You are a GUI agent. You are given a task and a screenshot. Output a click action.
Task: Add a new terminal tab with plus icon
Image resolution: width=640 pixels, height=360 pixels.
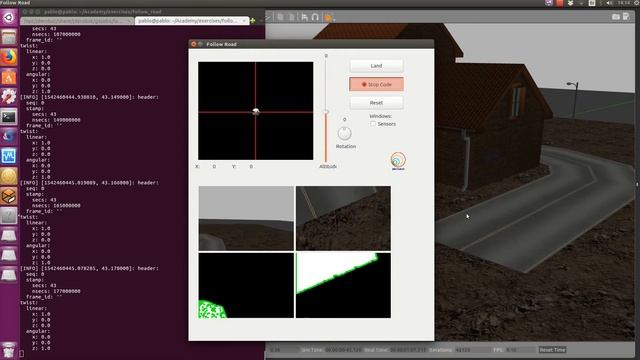253,20
